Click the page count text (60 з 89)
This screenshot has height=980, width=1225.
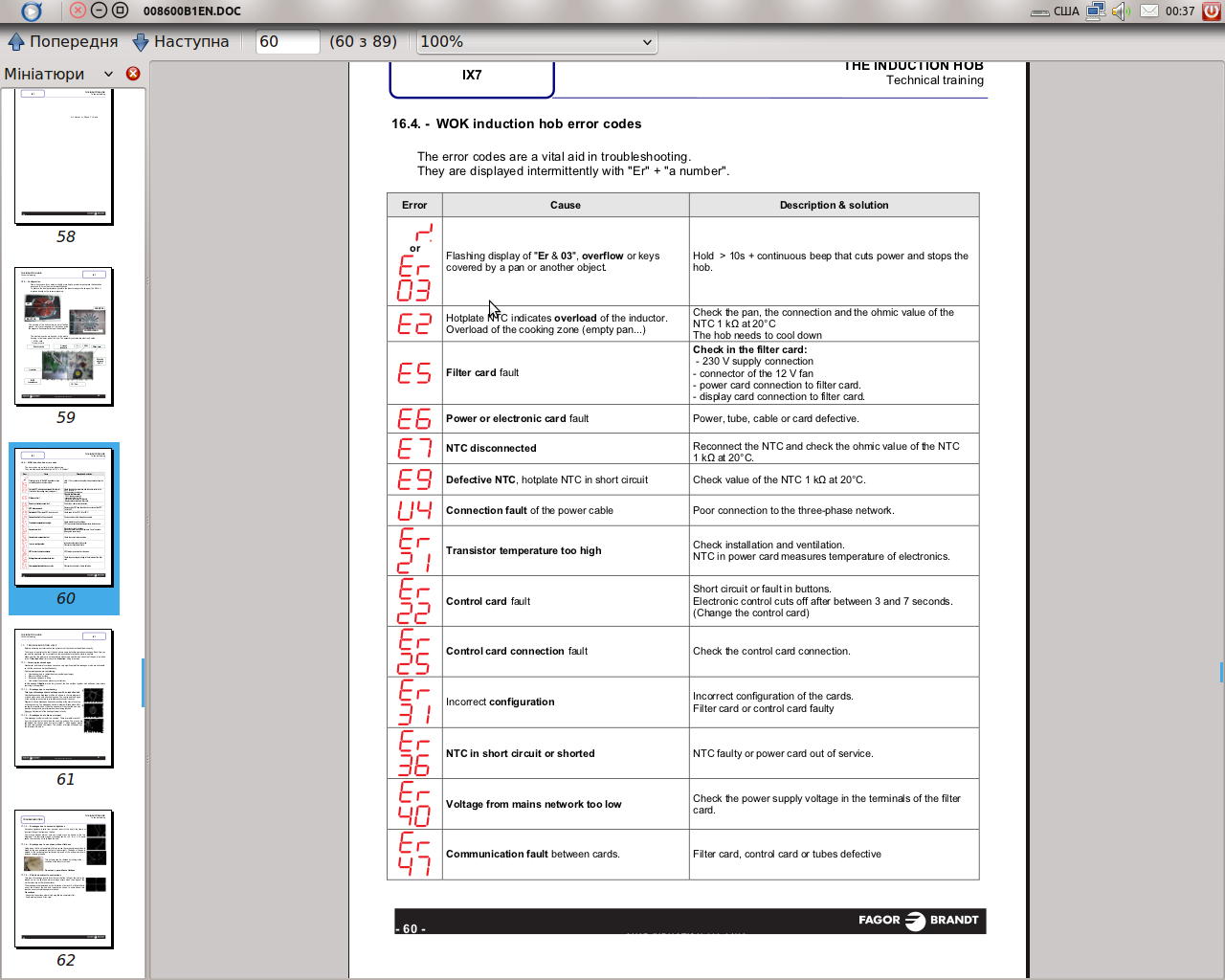point(363,41)
